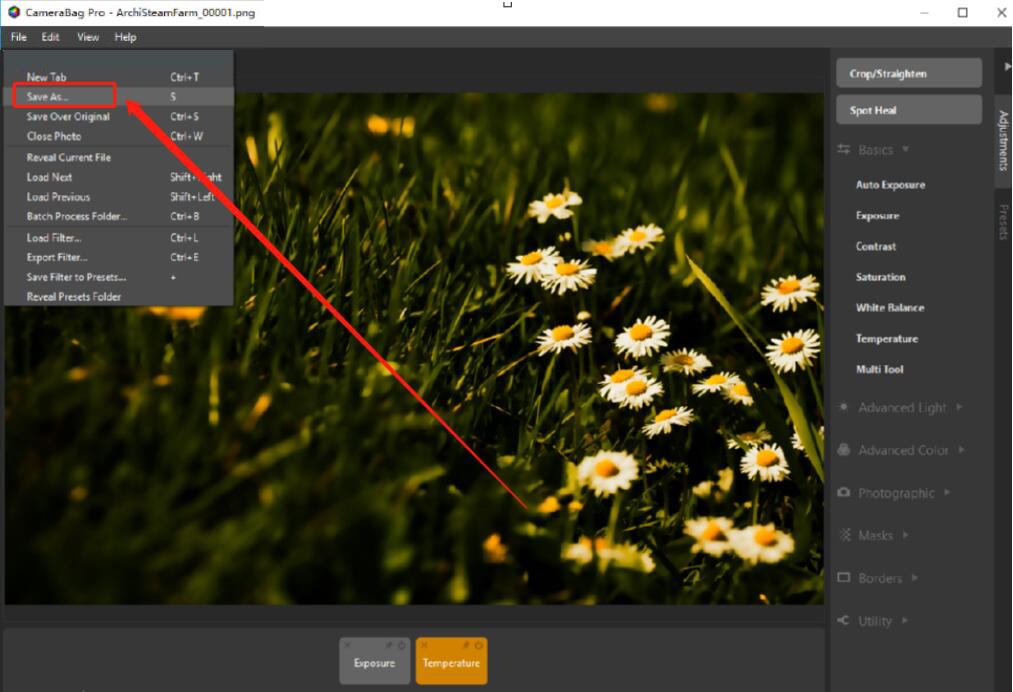Add the Auto Exposure adjustment

890,185
